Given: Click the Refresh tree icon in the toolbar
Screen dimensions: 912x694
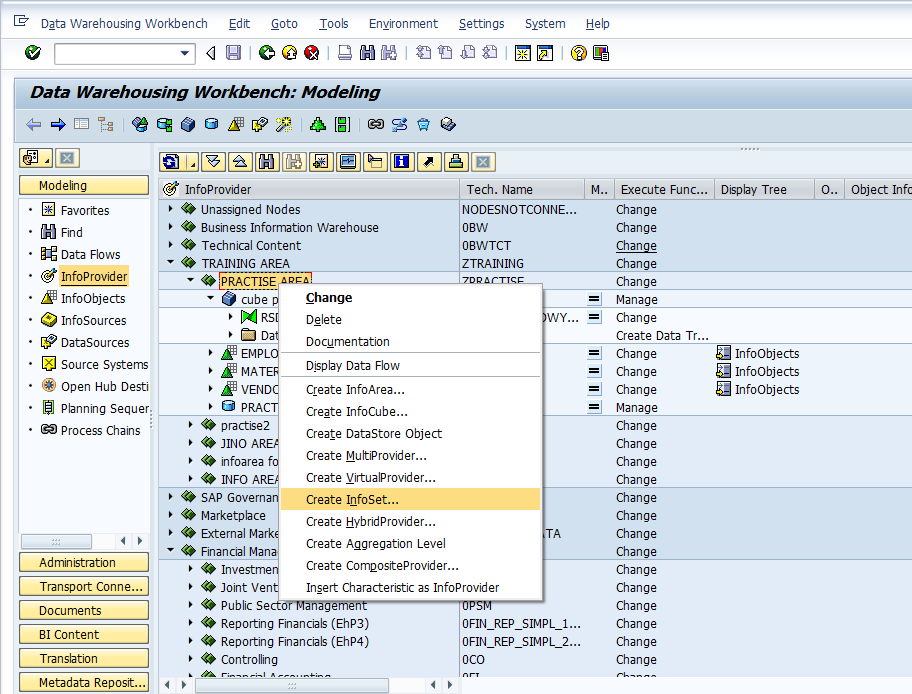Looking at the screenshot, I should click(171, 161).
